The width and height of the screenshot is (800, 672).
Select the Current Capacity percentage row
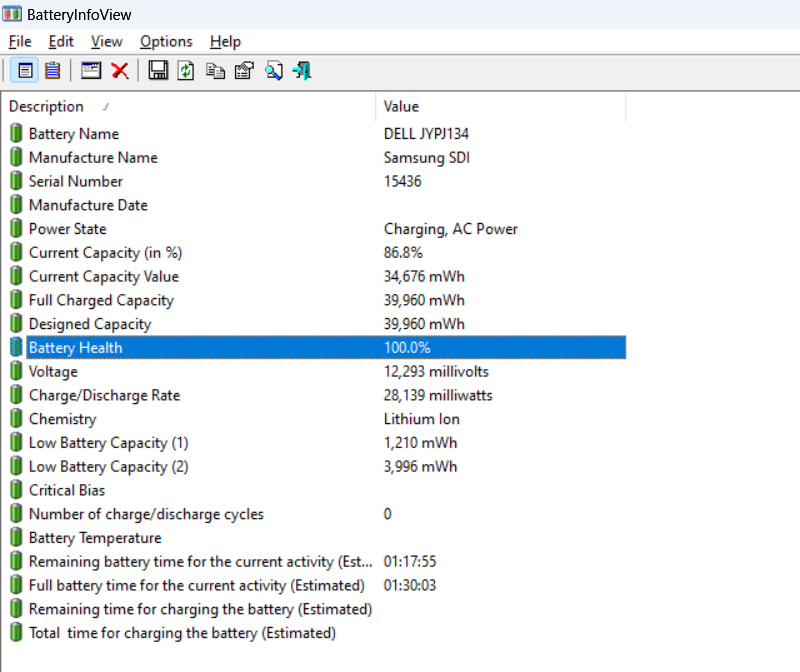[200, 252]
